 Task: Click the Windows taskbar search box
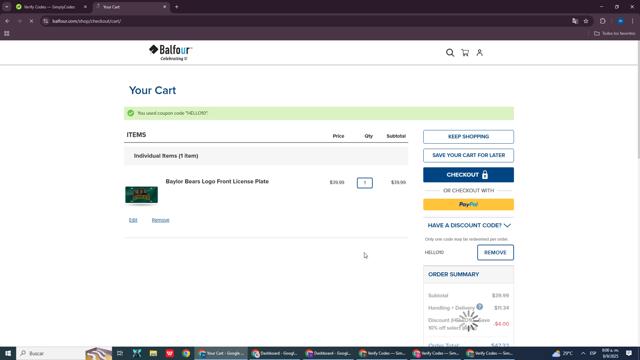click(x=64, y=353)
